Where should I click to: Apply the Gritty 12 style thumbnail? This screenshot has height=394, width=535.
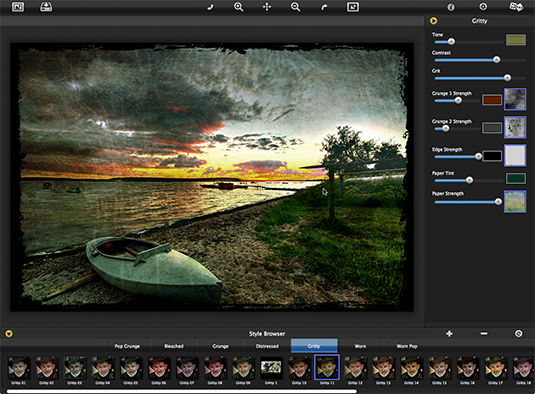[x=355, y=368]
